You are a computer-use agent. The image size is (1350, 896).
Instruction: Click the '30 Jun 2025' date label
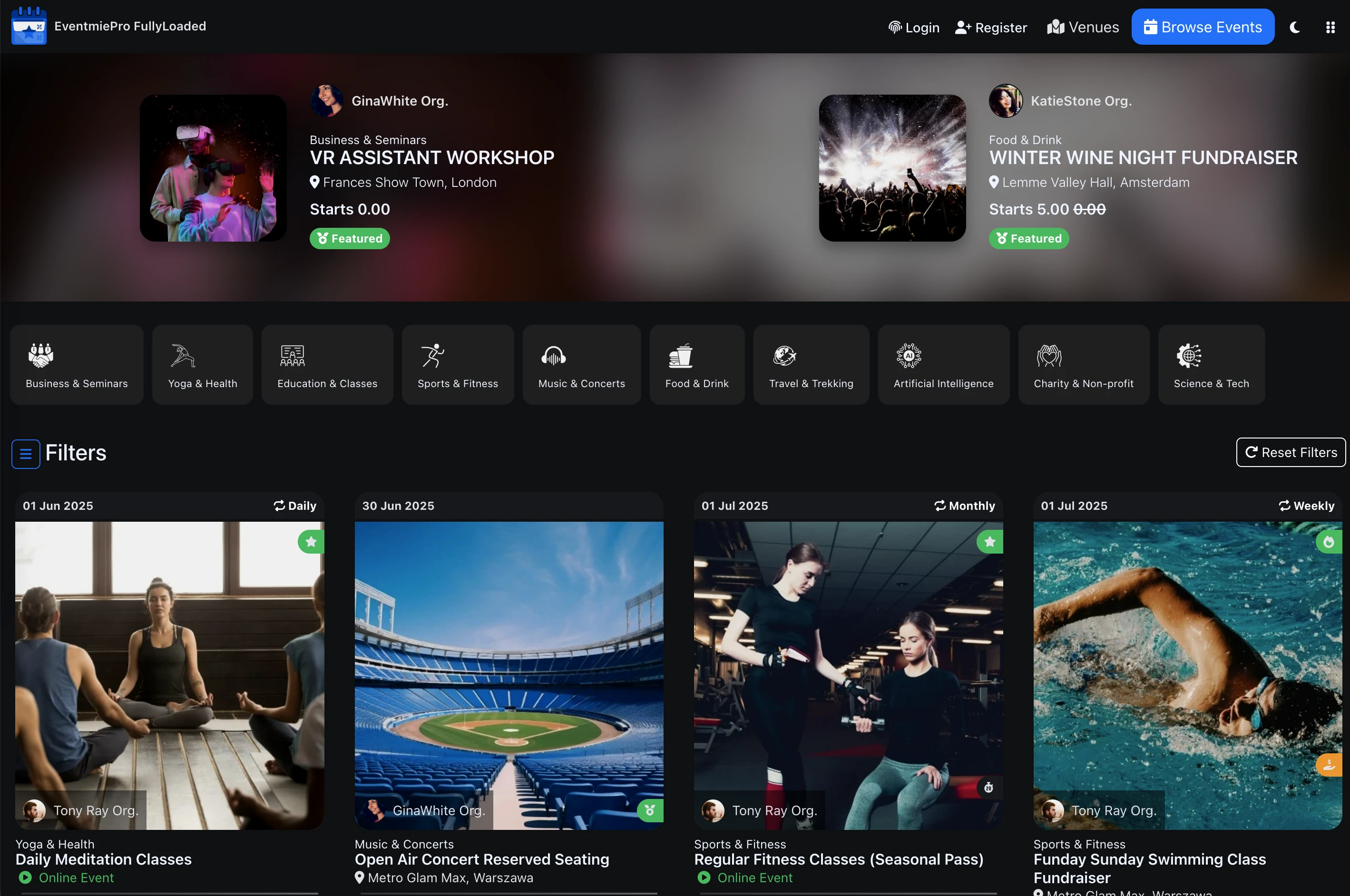pyautogui.click(x=398, y=506)
